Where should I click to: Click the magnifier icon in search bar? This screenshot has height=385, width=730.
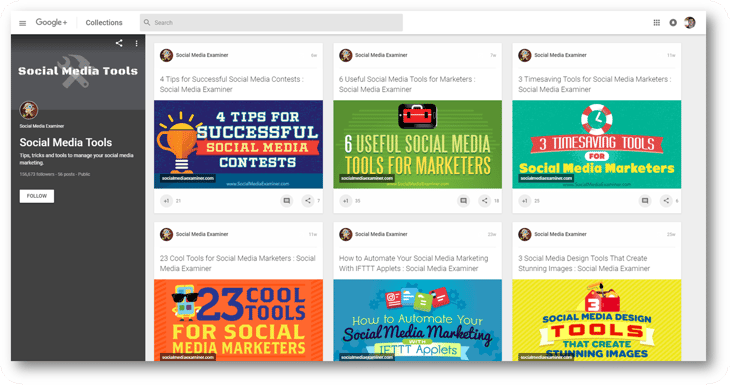(147, 22)
